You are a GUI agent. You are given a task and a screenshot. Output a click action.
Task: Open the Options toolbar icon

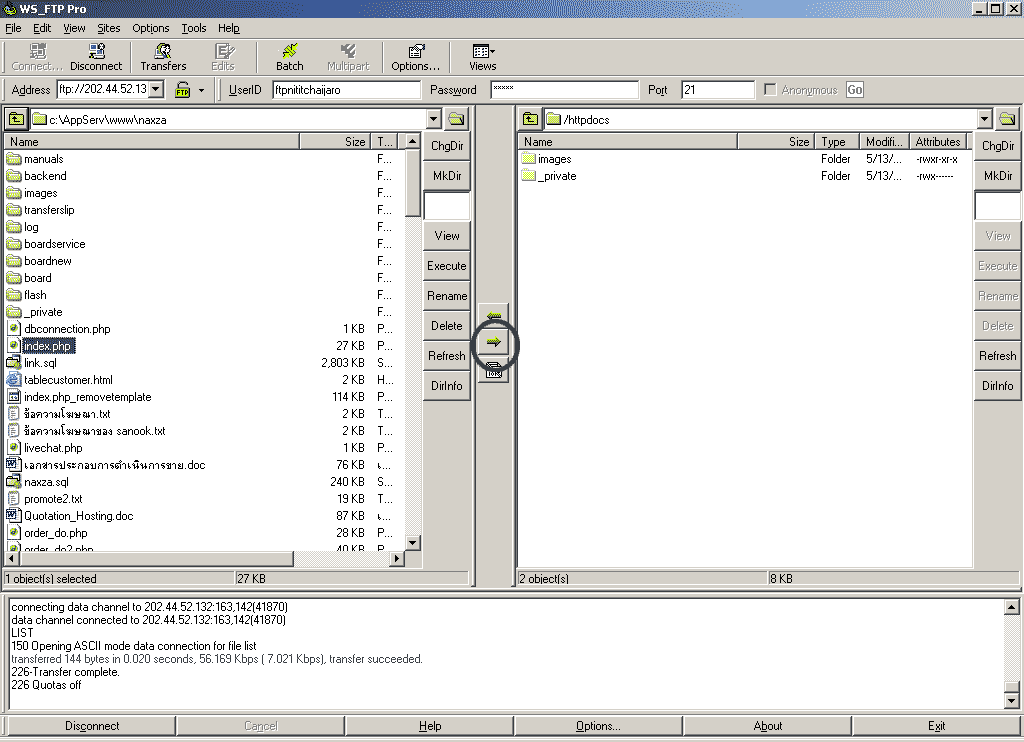[415, 57]
